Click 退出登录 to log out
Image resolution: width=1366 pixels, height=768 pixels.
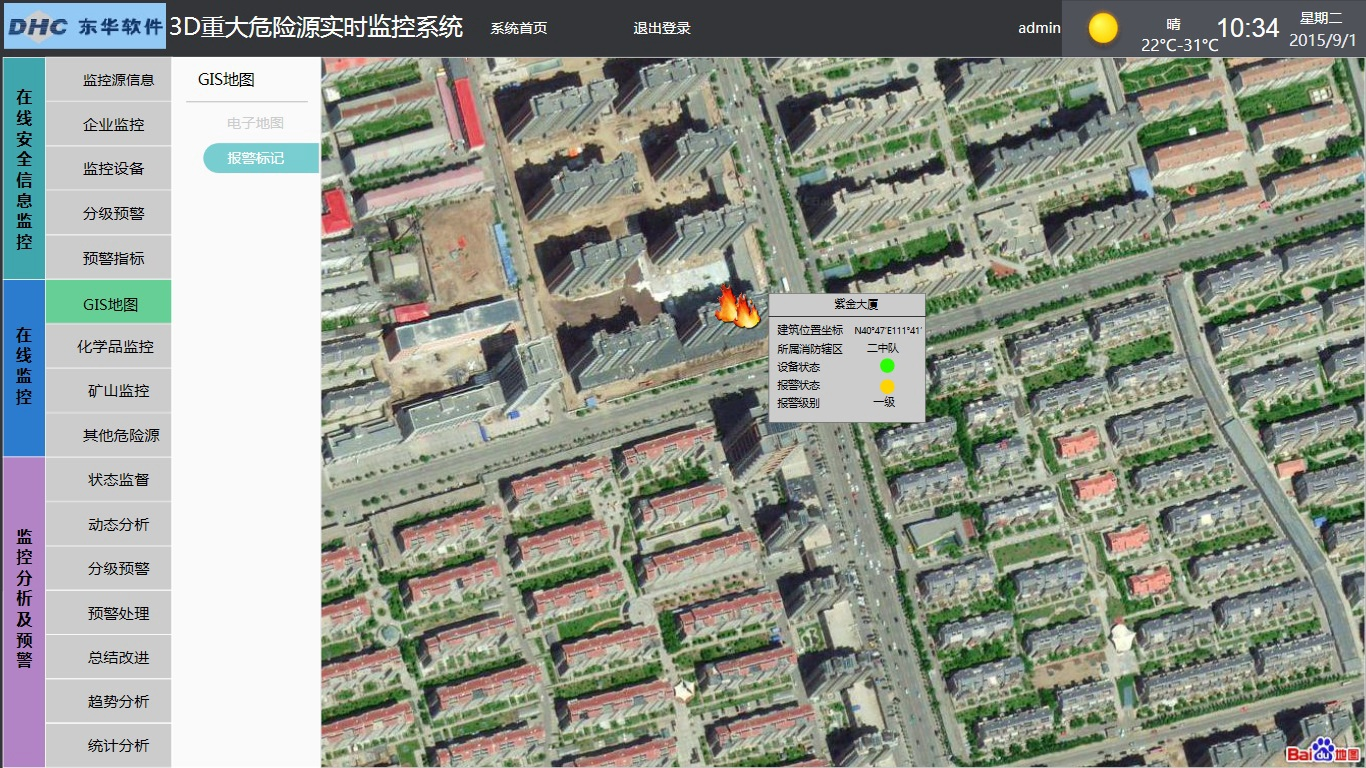(x=661, y=28)
